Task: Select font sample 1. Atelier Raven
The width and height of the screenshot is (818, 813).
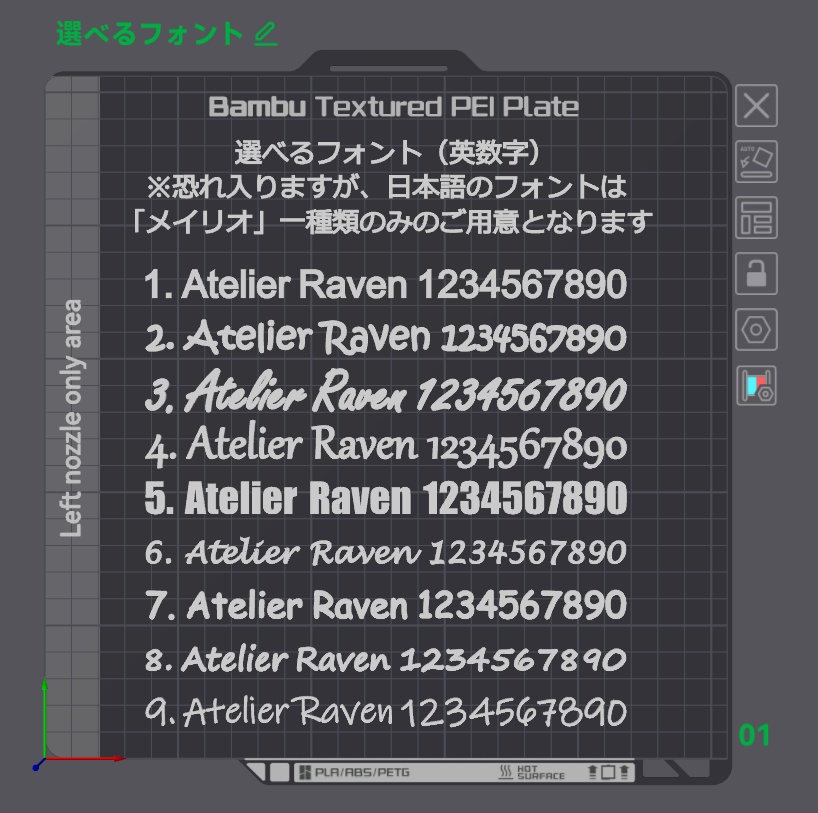Action: pyautogui.click(x=386, y=285)
